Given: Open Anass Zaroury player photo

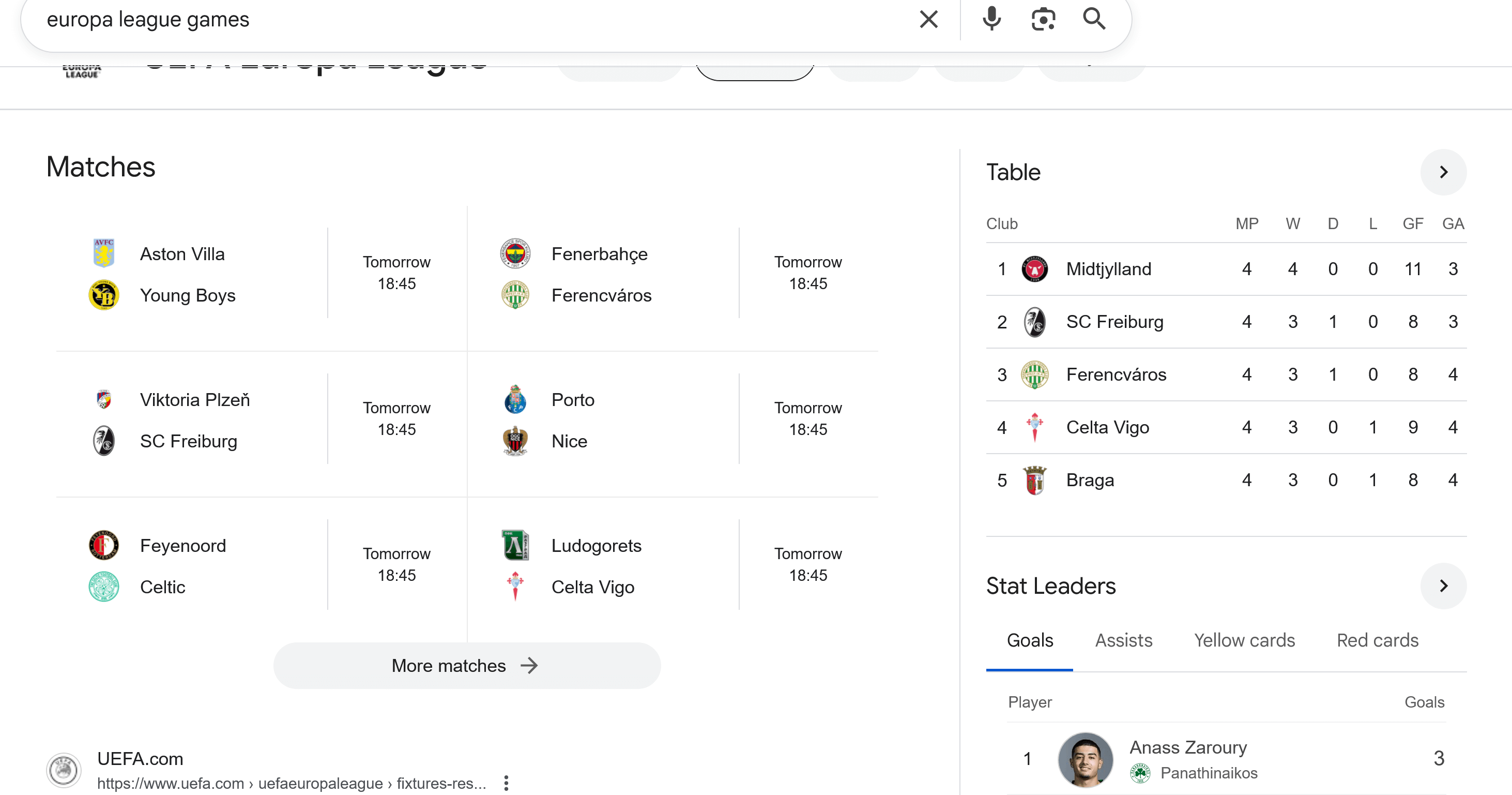Looking at the screenshot, I should [1085, 759].
